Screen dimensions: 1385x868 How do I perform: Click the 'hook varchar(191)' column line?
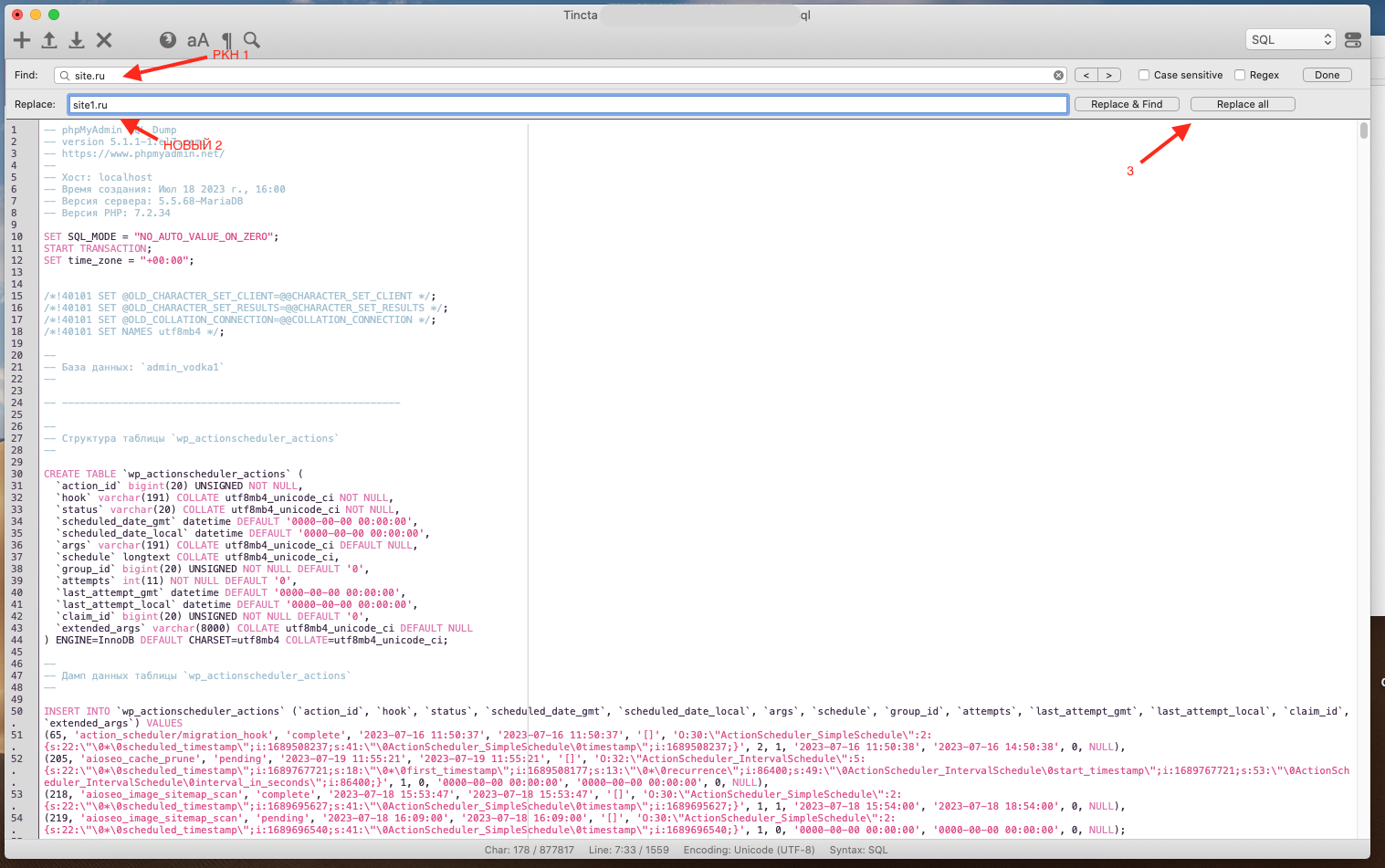click(225, 497)
